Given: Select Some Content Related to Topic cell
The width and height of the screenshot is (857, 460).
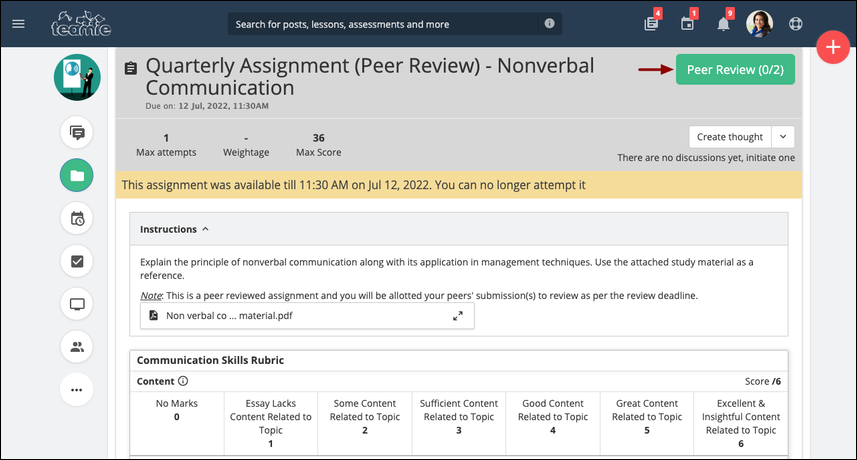Looking at the screenshot, I should coord(365,423).
